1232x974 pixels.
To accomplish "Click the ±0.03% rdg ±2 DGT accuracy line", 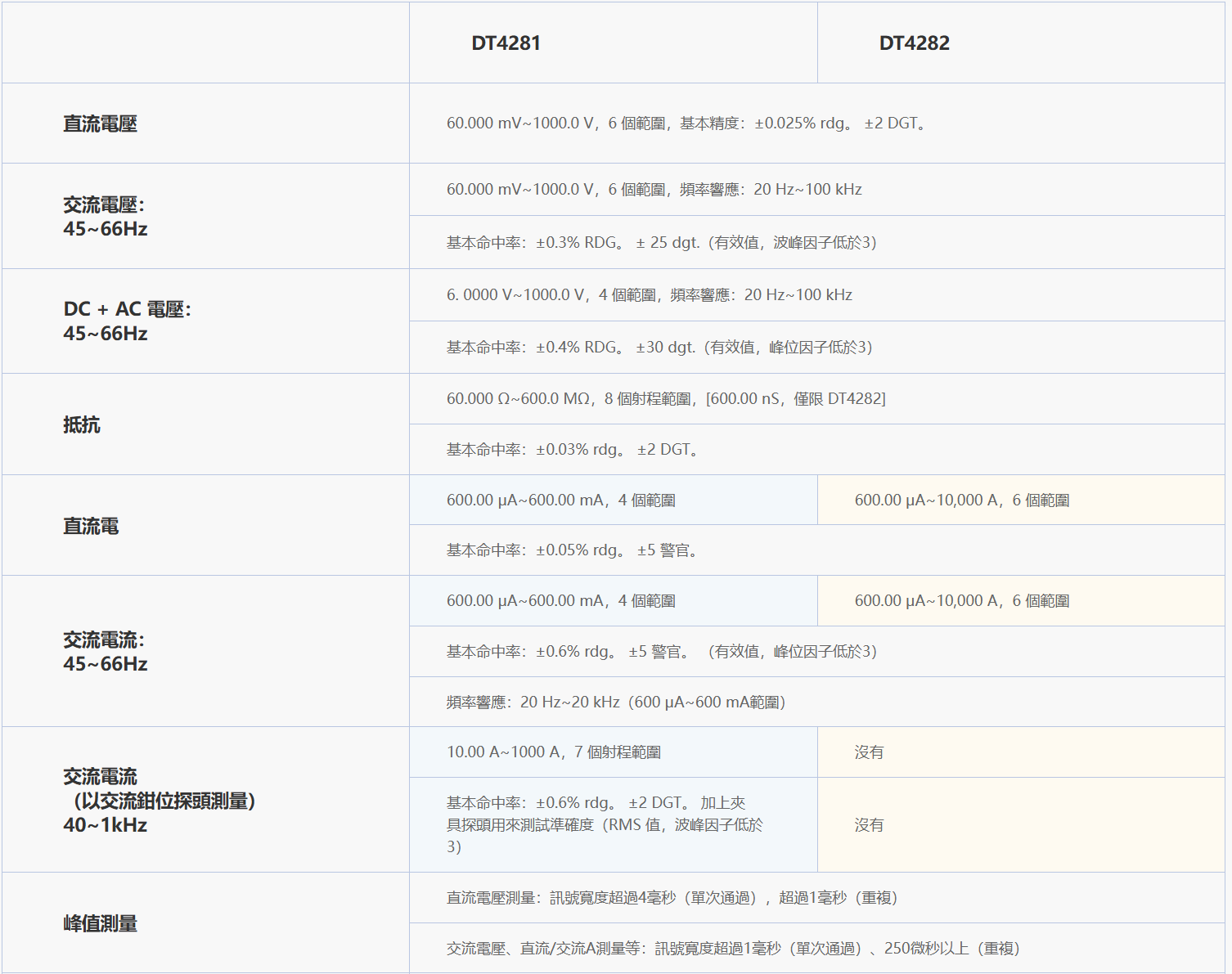I will (x=572, y=450).
